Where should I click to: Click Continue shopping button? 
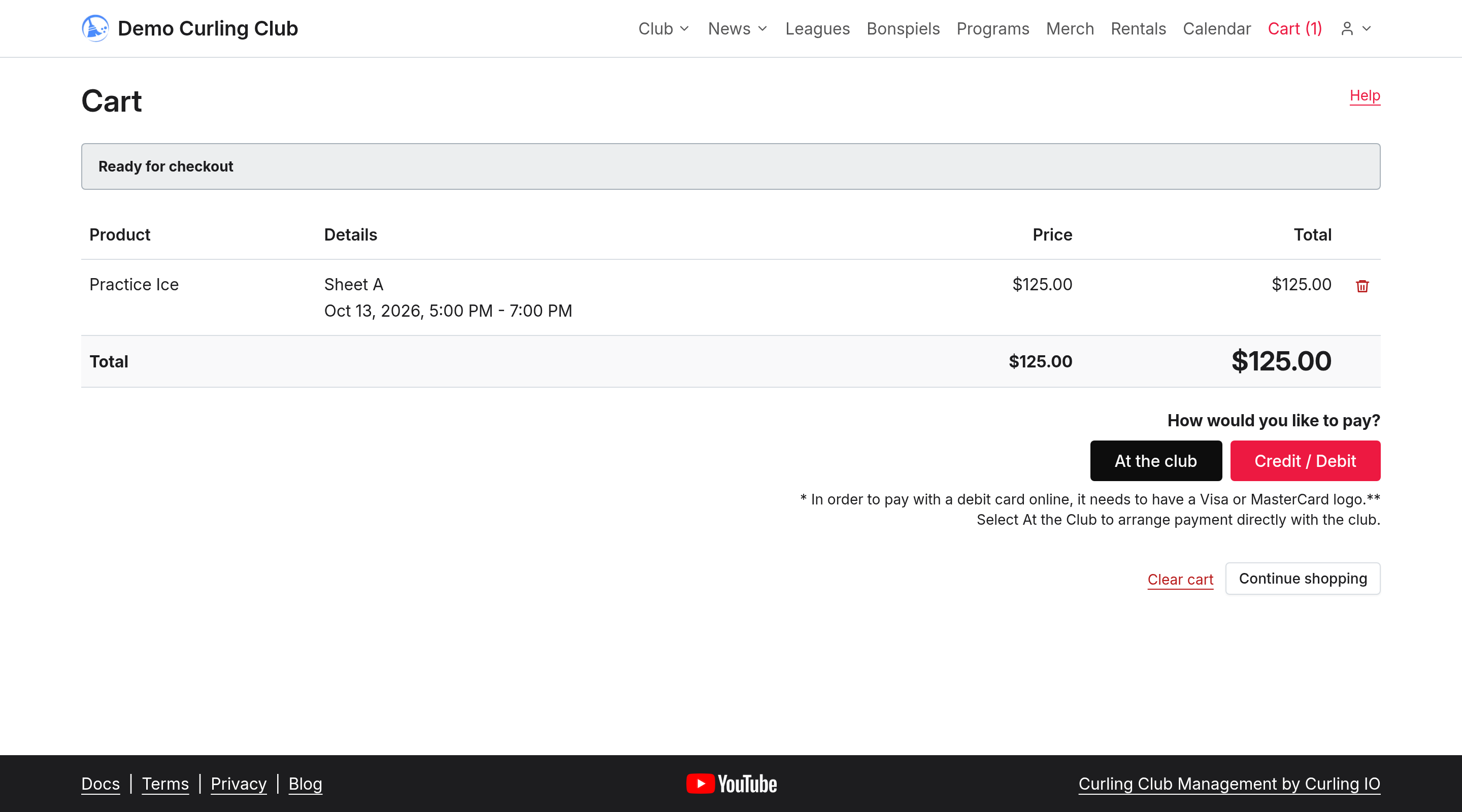[x=1303, y=578]
